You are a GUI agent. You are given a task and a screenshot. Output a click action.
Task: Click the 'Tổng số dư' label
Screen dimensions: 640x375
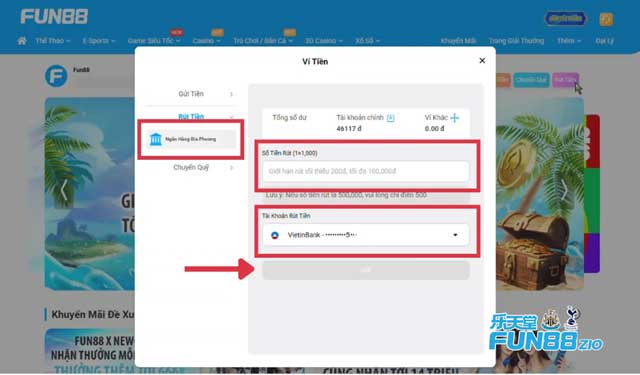point(289,118)
